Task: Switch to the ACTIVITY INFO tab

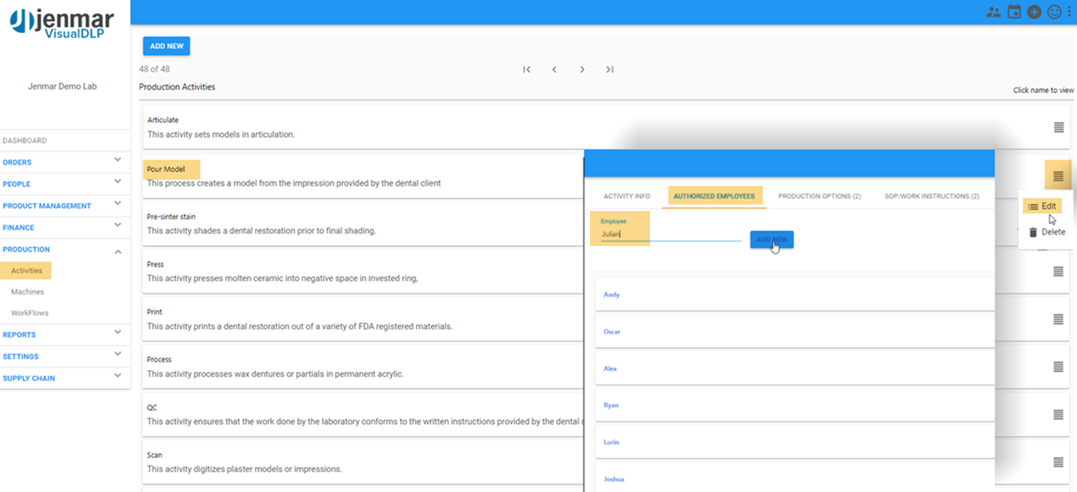Action: click(x=626, y=197)
